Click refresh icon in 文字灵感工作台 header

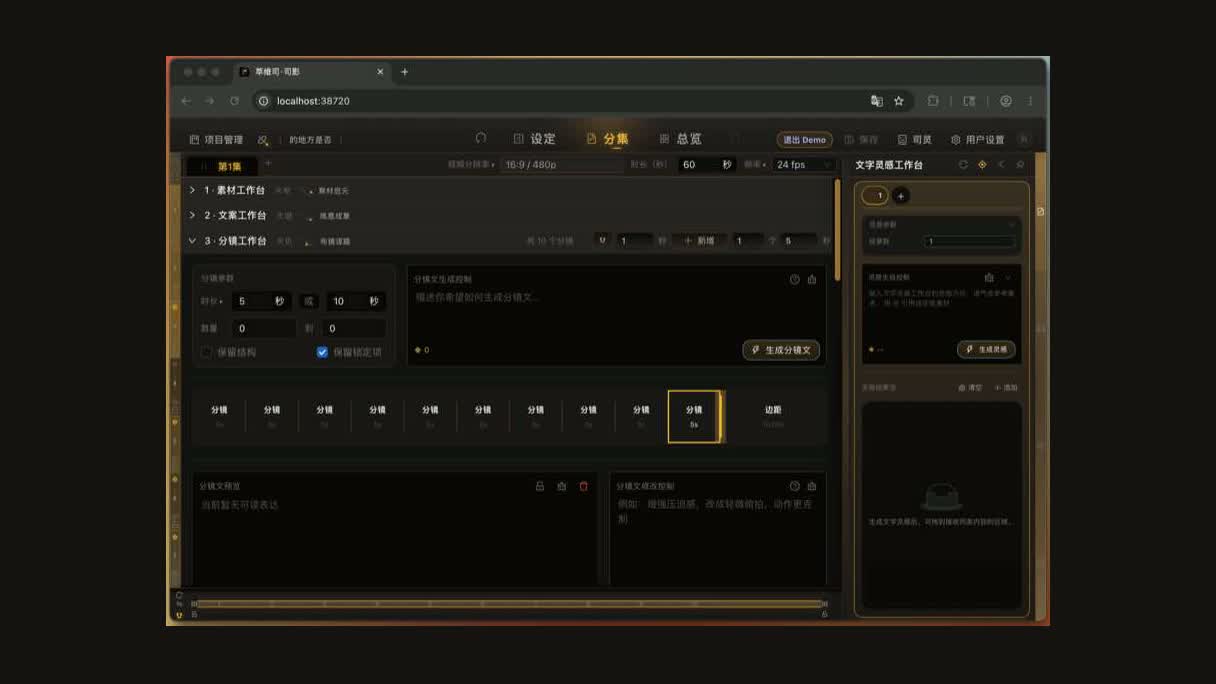(963, 165)
